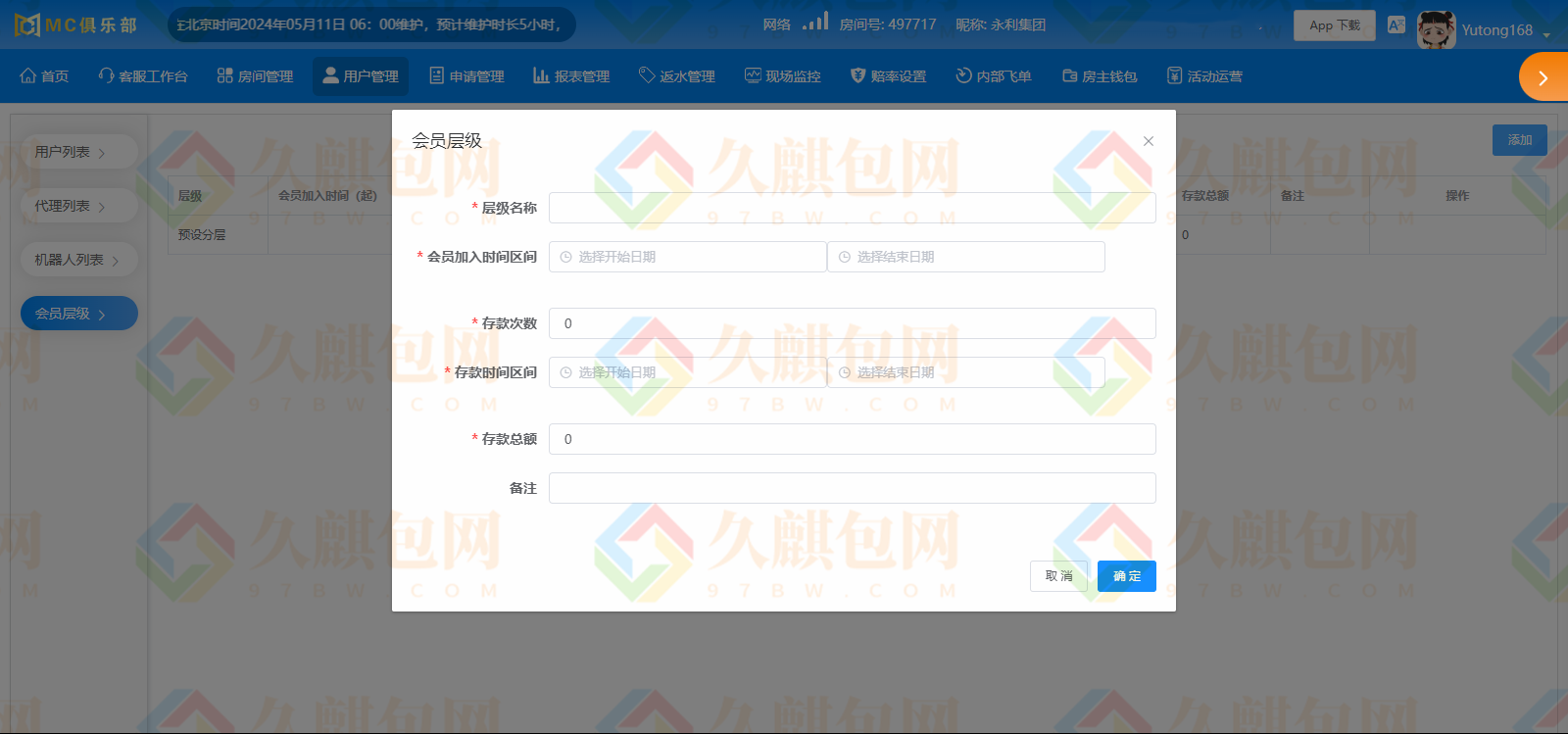Viewport: 1568px width, 734px height.
Task: Click the network signal strength icon
Action: point(815,22)
